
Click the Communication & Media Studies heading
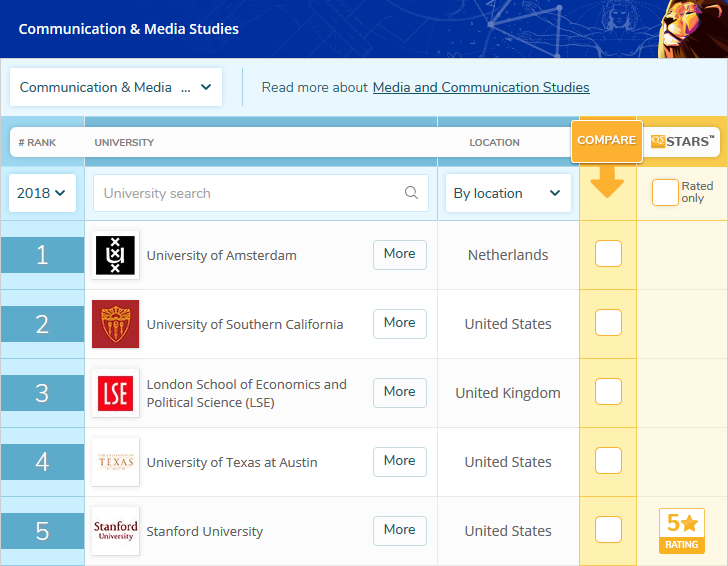(x=129, y=29)
